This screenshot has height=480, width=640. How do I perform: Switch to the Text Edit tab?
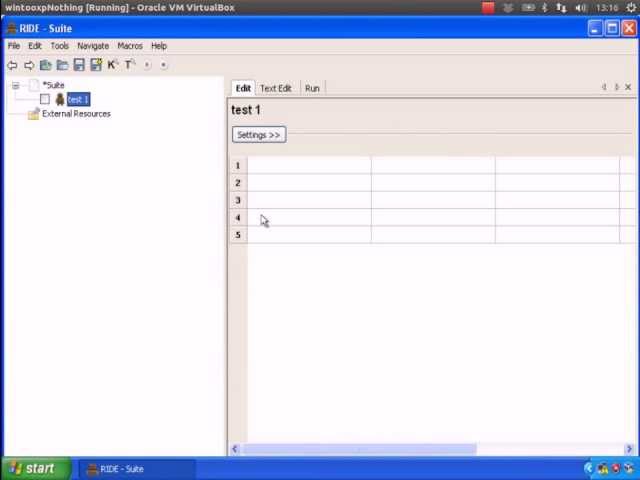pos(276,88)
